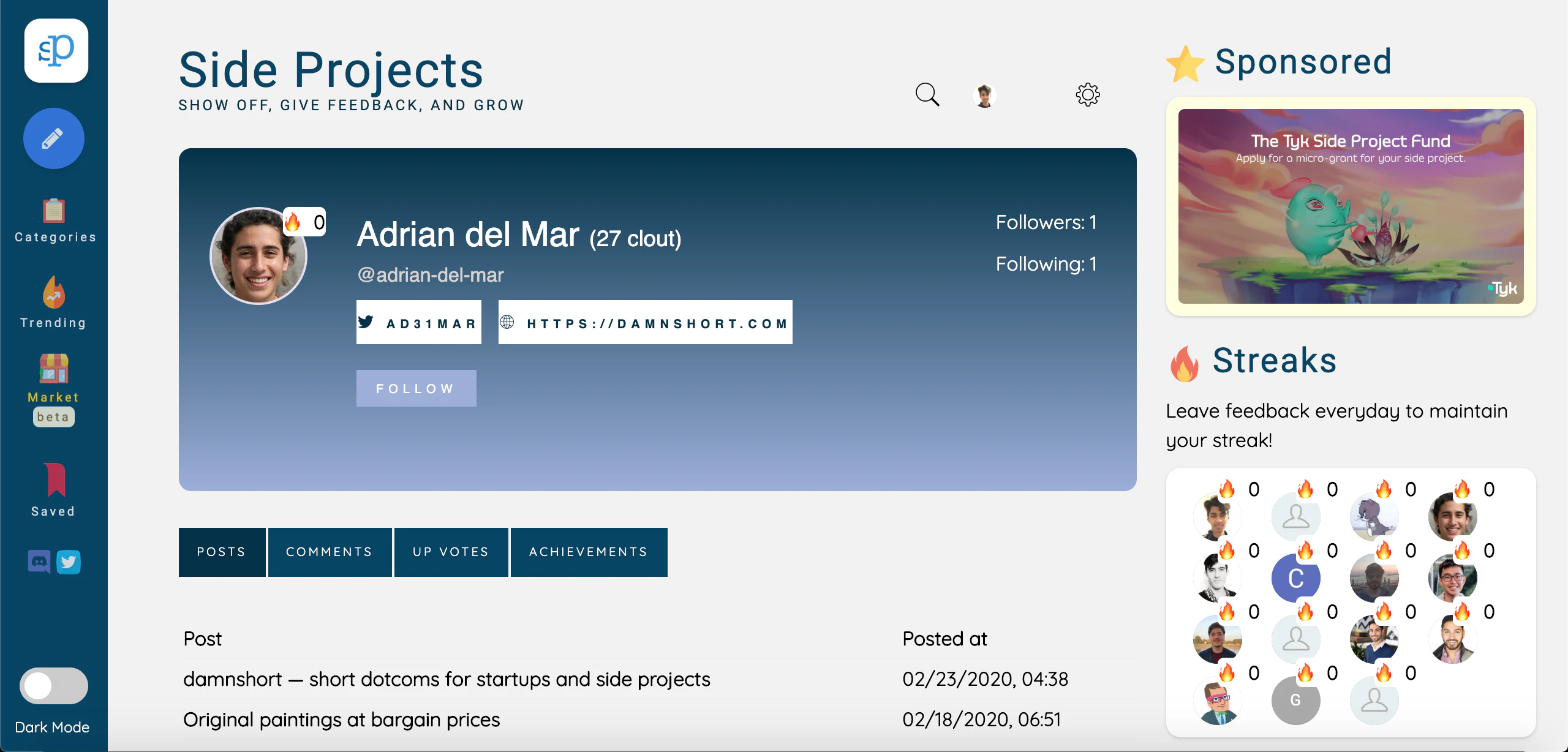1568x752 pixels.
Task: Open the cartoon mouse avatar in Streaks
Action: click(x=1374, y=517)
